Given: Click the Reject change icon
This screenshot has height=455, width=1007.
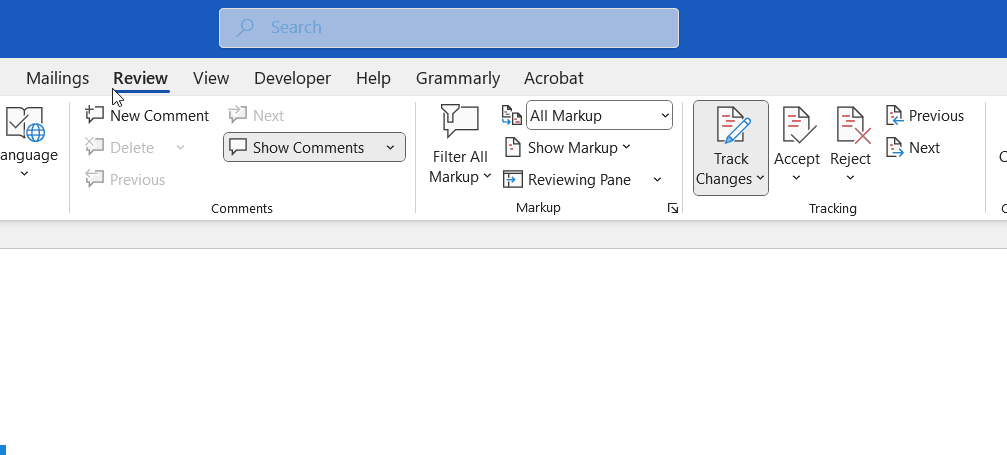Looking at the screenshot, I should click(851, 127).
